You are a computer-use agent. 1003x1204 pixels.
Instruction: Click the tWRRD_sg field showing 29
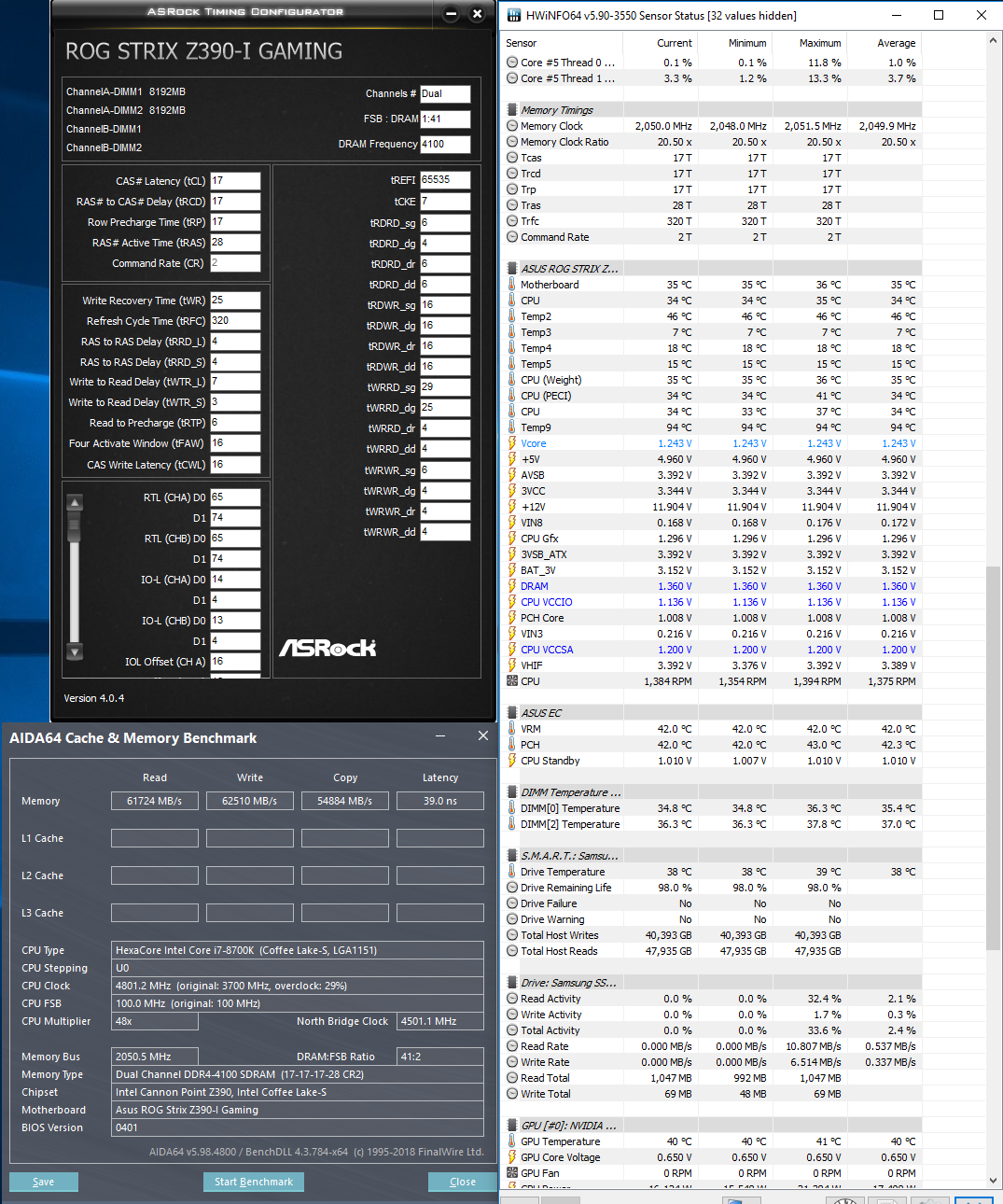[x=445, y=386]
